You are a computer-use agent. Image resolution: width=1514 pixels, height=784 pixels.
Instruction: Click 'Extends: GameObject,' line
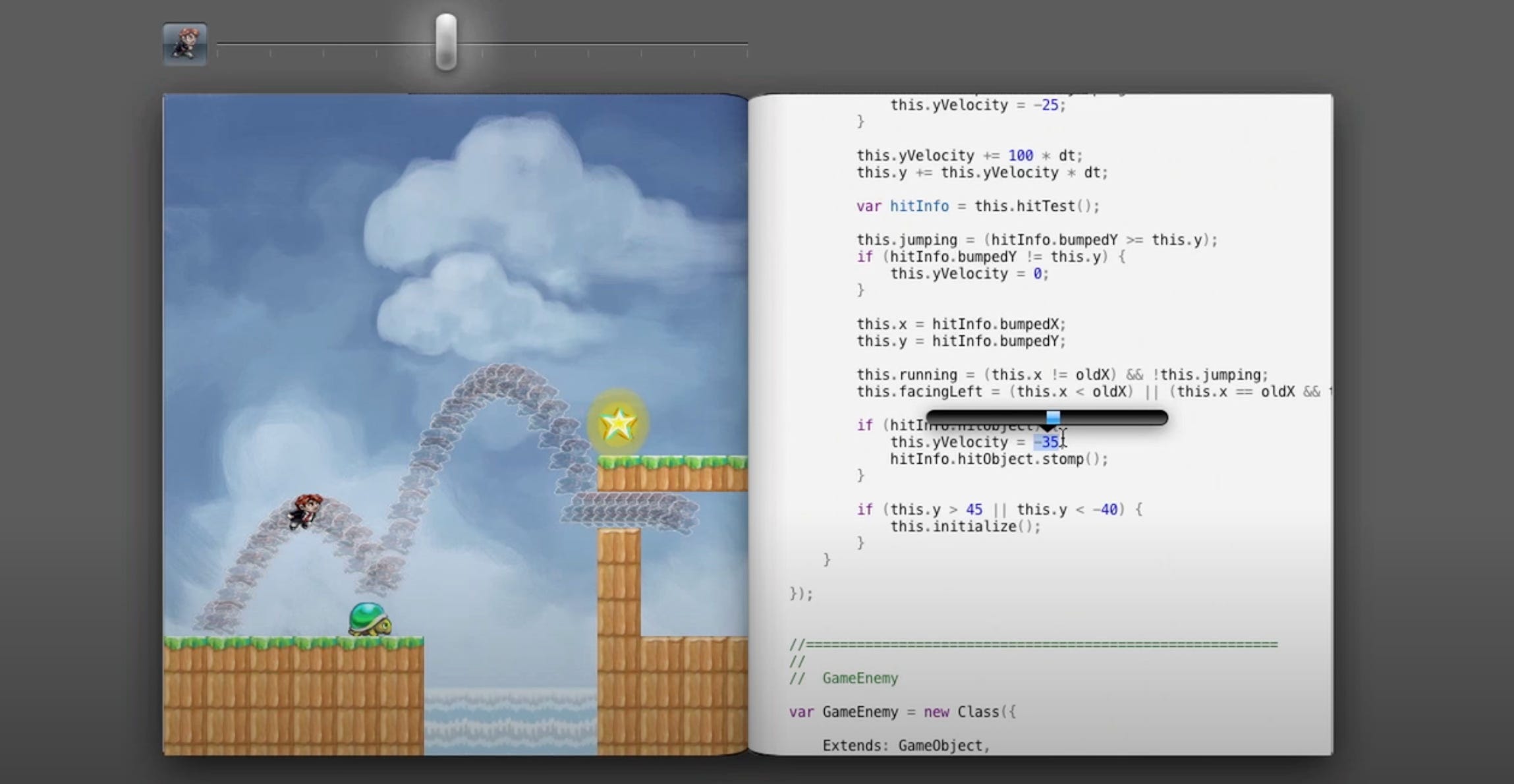click(906, 746)
